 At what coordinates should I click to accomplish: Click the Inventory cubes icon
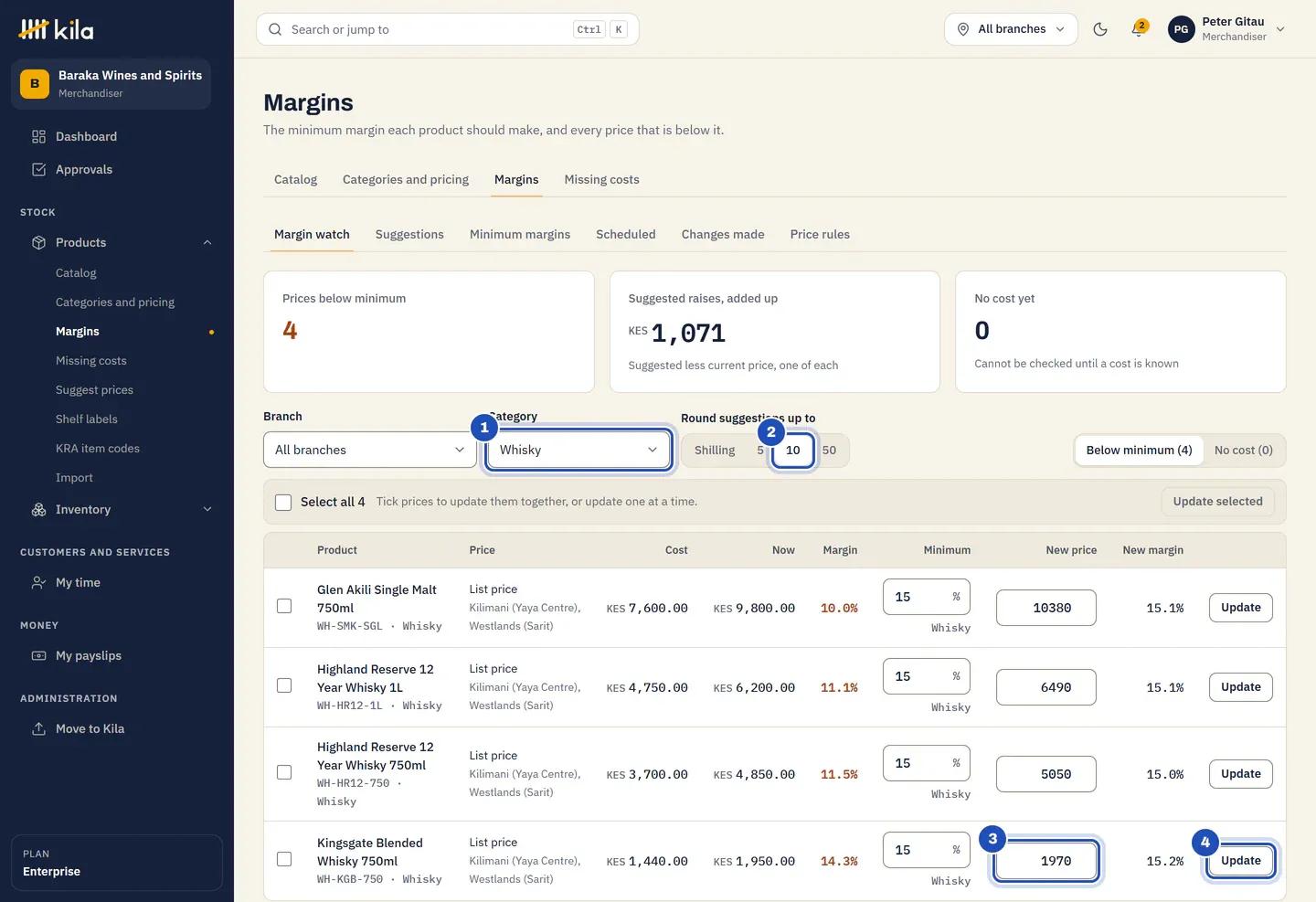(38, 509)
